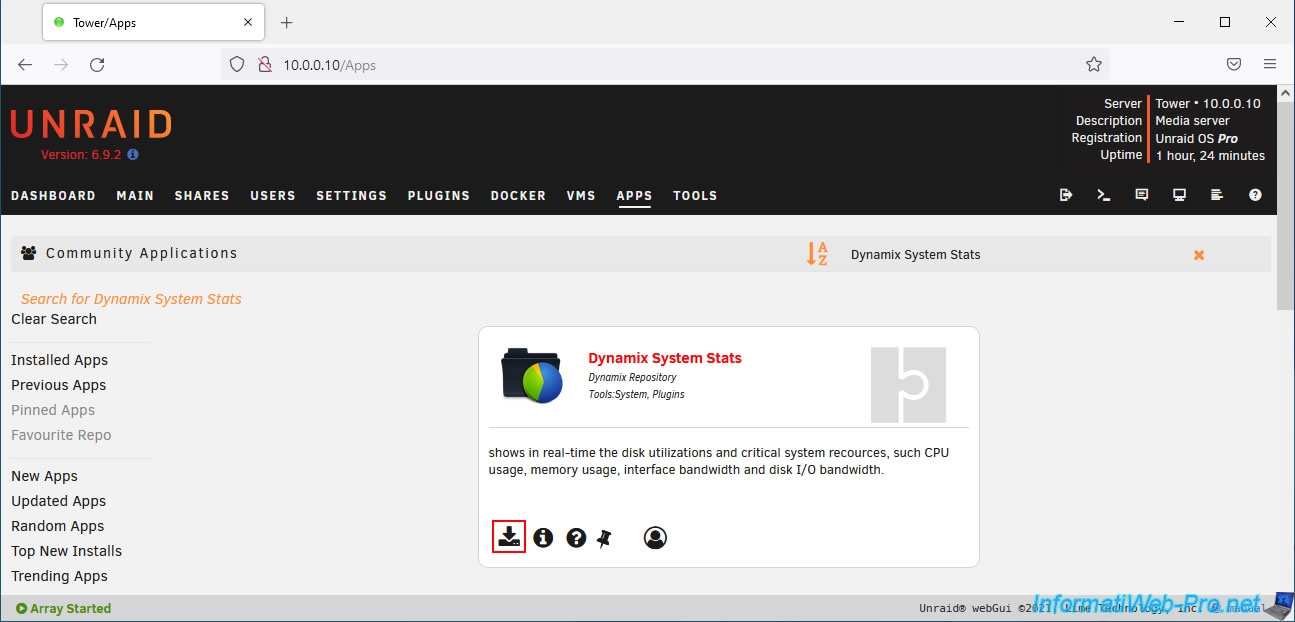Open the help question mark in header

(x=1255, y=195)
